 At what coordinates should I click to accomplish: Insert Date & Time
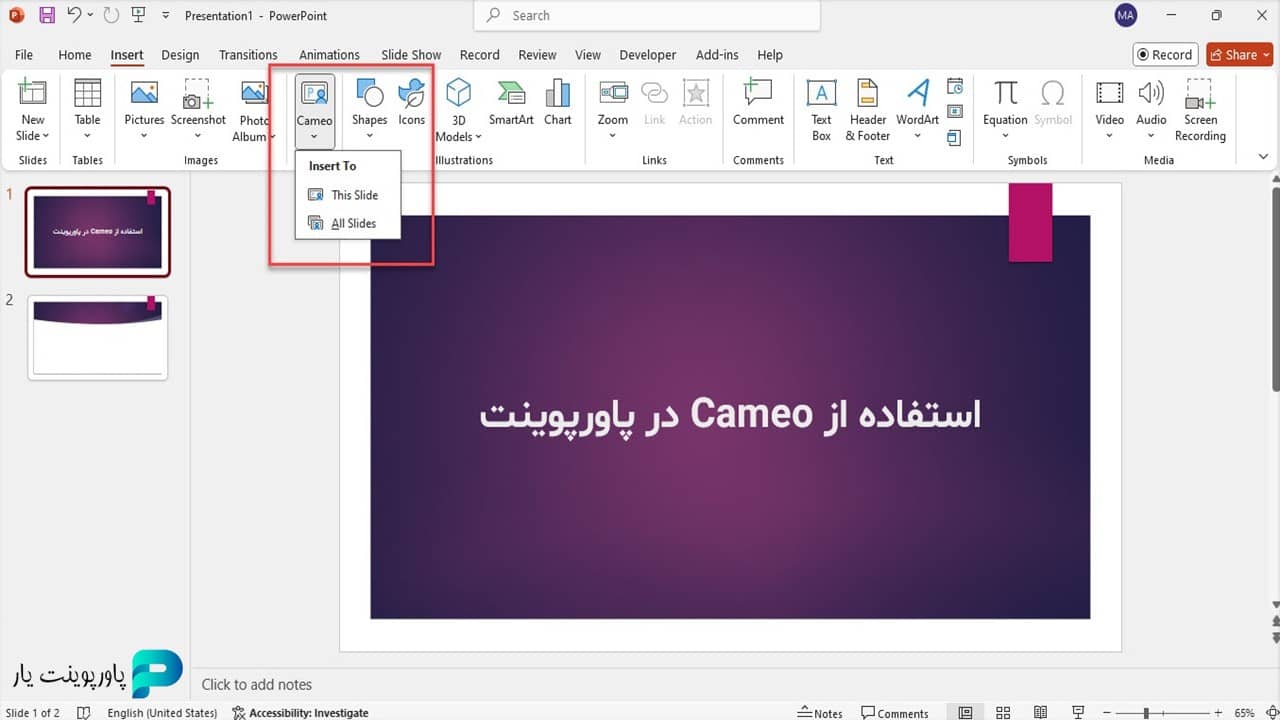[x=955, y=86]
